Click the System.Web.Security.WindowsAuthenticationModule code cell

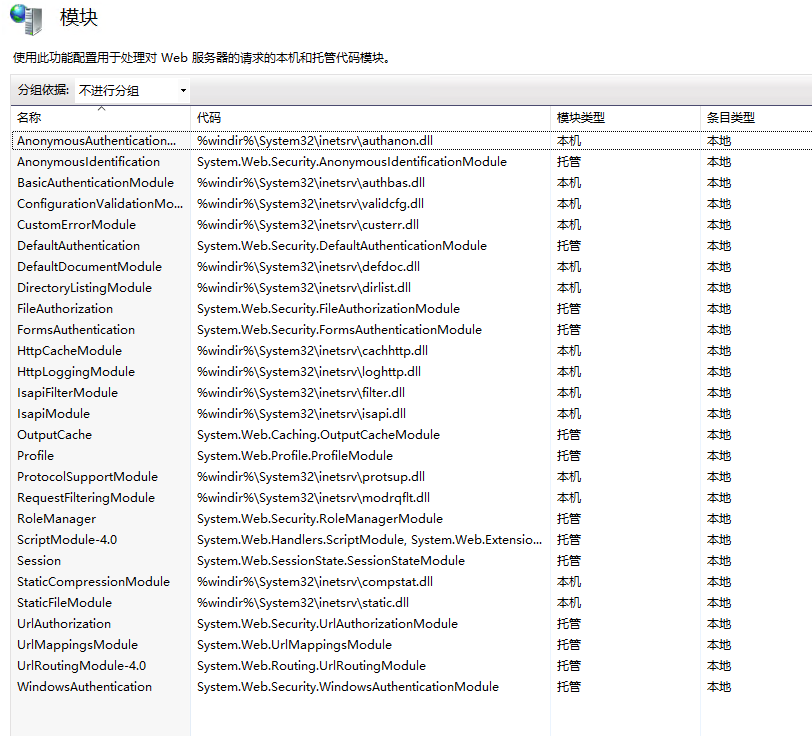[x=348, y=687]
